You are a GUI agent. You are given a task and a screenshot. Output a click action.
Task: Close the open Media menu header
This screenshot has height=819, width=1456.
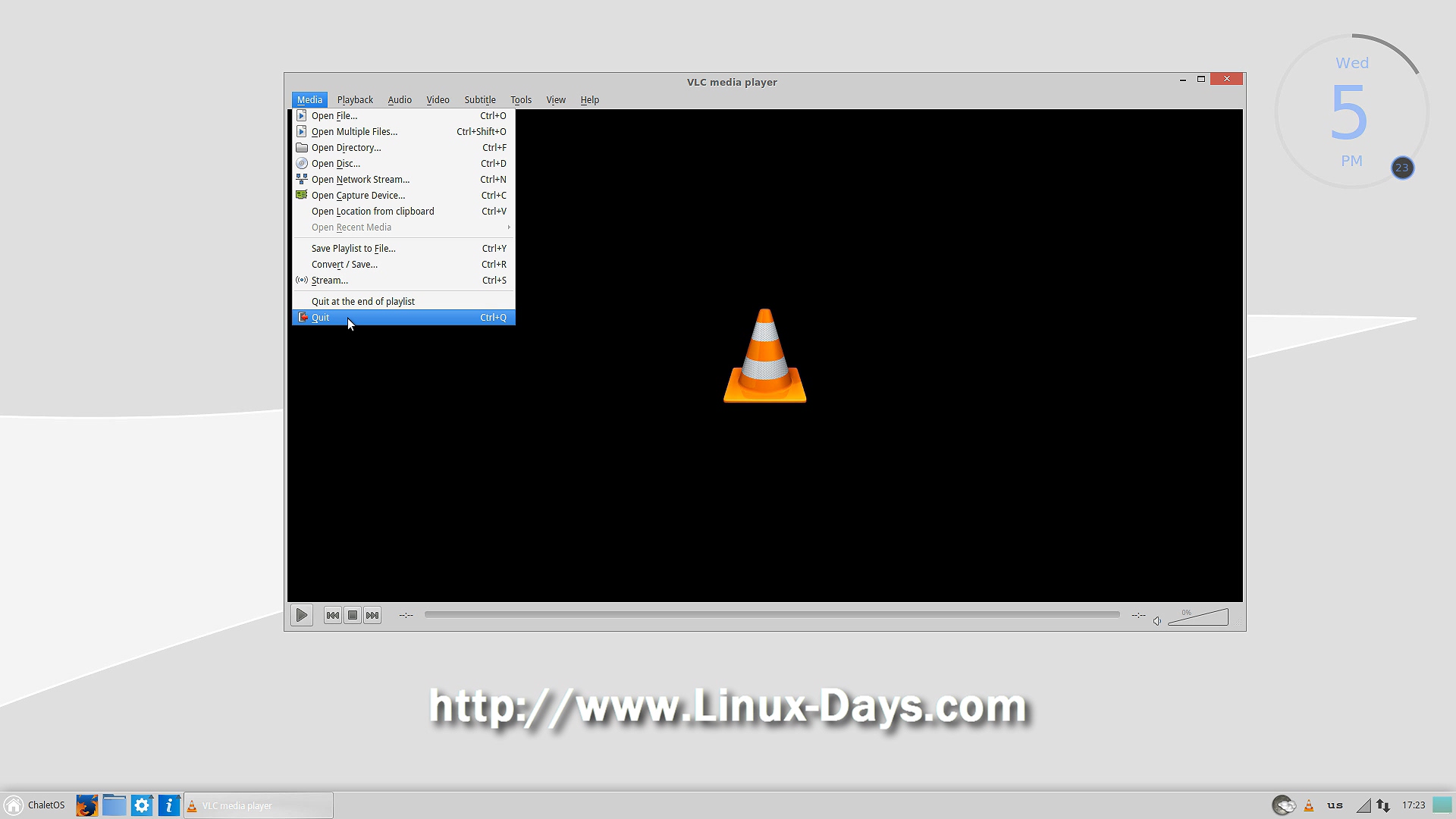(309, 100)
